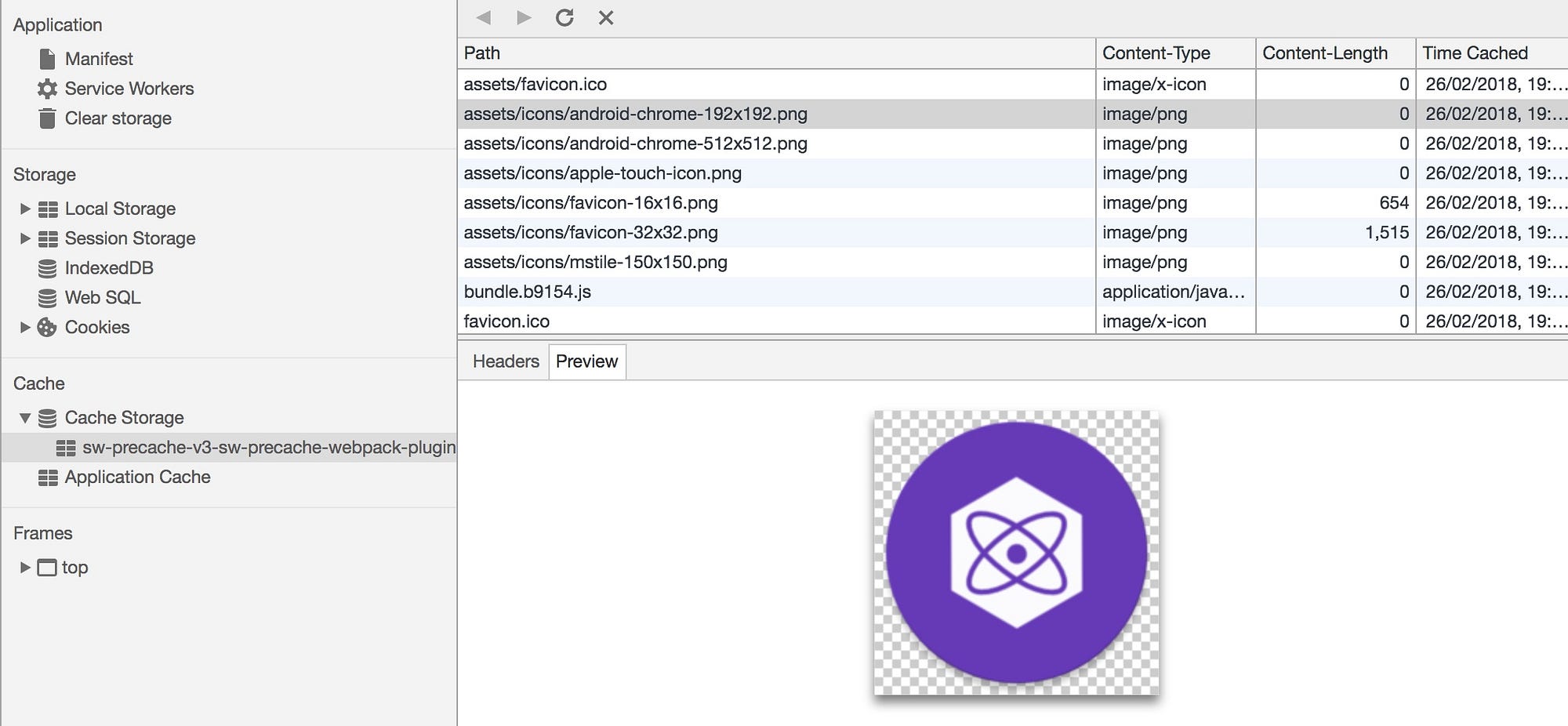
Task: Select assets/icons/favicon-32x32.png row
Action: tap(1013, 233)
